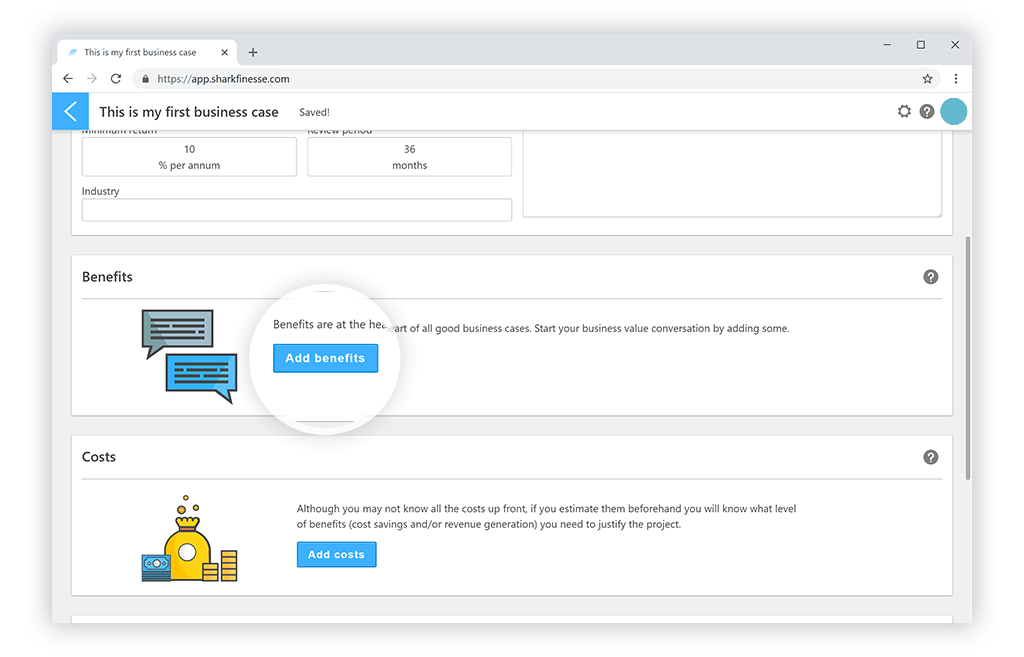Viewport: 1024px width, 657px height.
Task: Click the user profile avatar circle
Action: tap(954, 112)
